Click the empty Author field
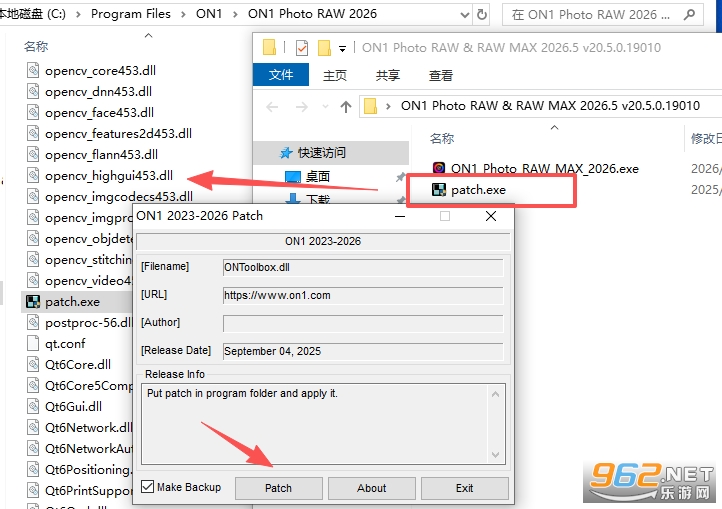The width and height of the screenshot is (722, 509). [363, 323]
